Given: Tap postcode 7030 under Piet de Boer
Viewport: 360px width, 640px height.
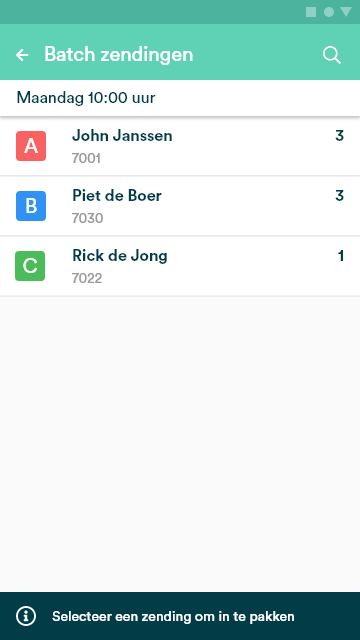Looking at the screenshot, I should (x=87, y=218).
